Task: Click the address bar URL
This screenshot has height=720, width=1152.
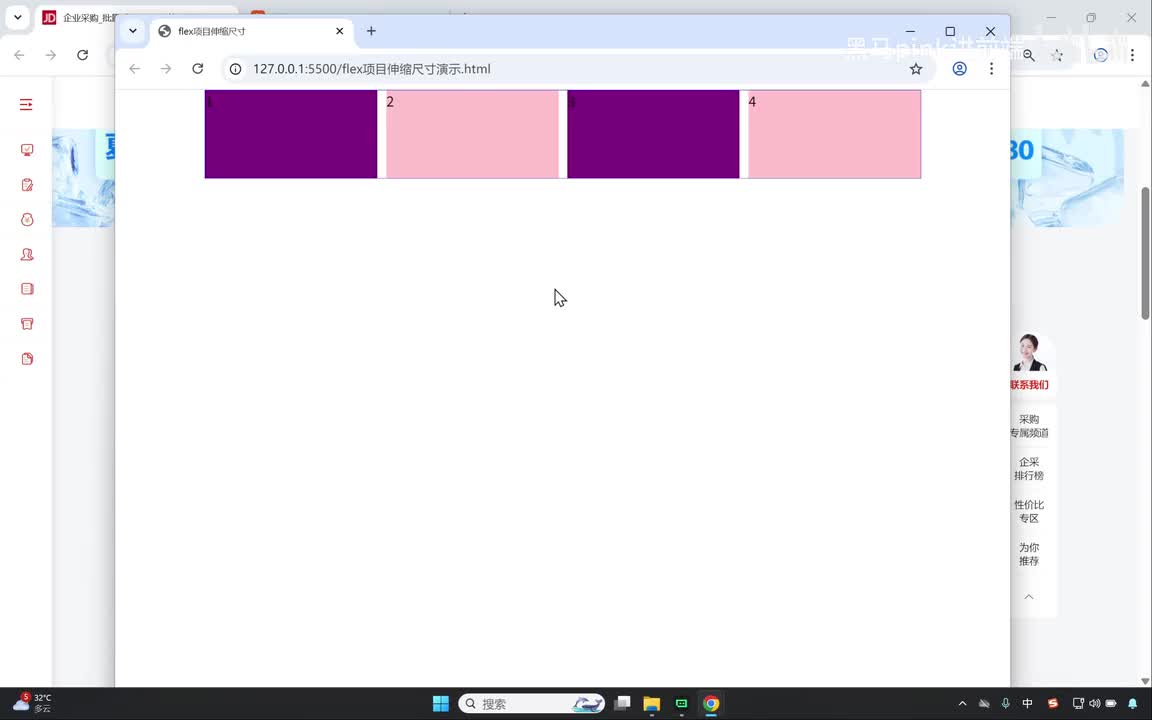Action: click(372, 69)
